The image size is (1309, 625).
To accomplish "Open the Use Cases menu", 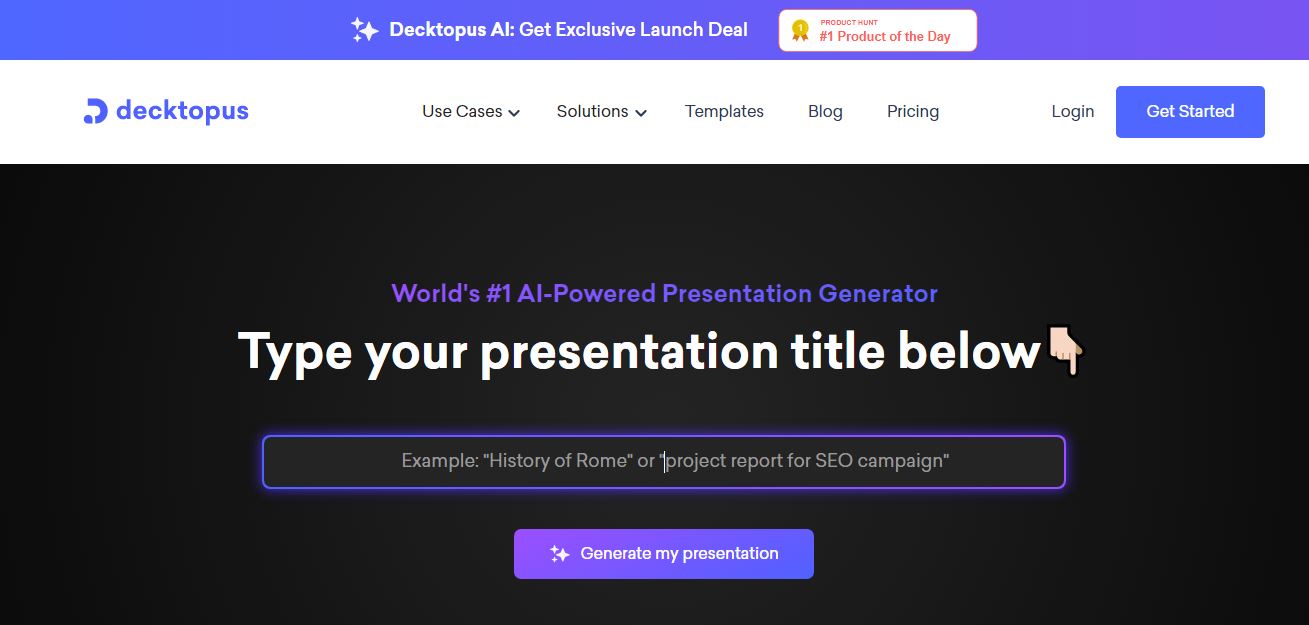I will 462,112.
